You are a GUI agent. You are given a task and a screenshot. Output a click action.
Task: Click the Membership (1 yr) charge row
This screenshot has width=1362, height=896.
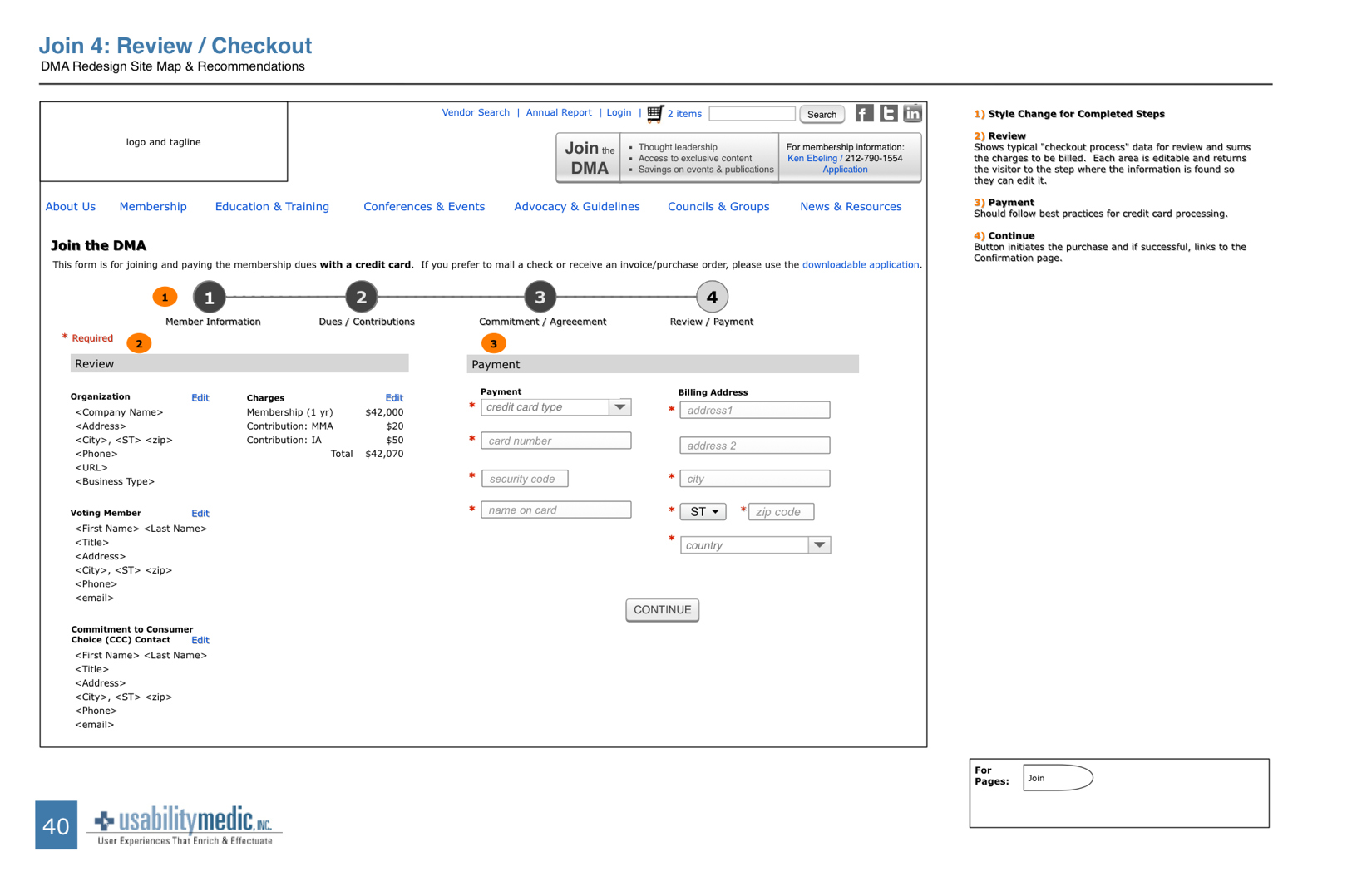pos(325,412)
